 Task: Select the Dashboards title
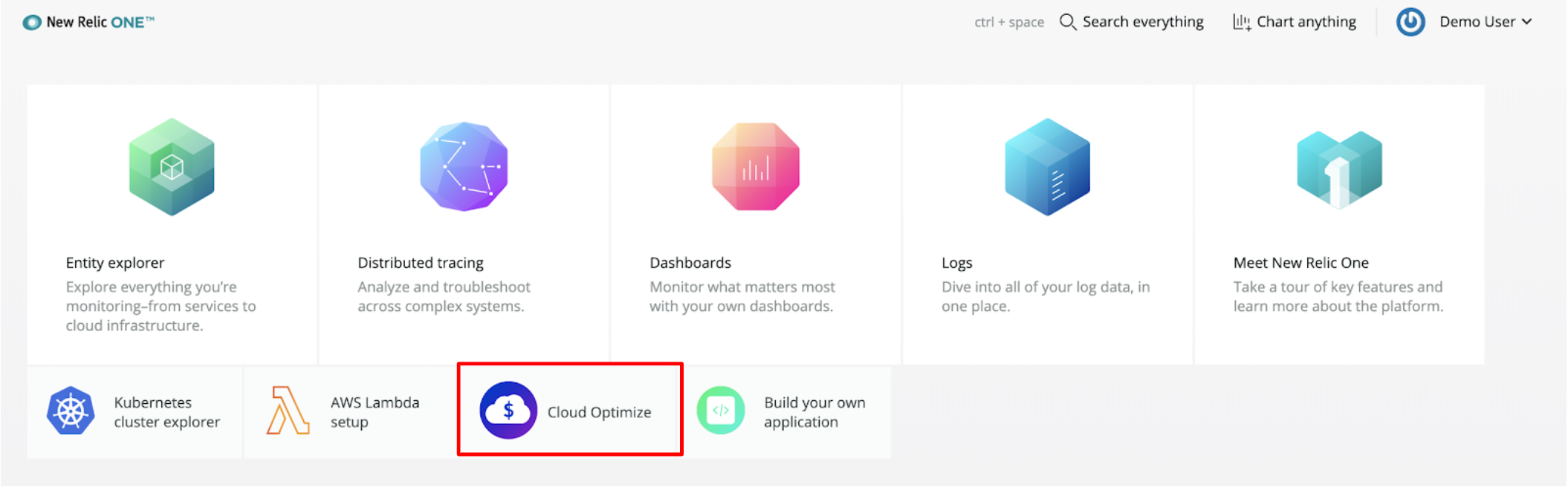coord(690,263)
